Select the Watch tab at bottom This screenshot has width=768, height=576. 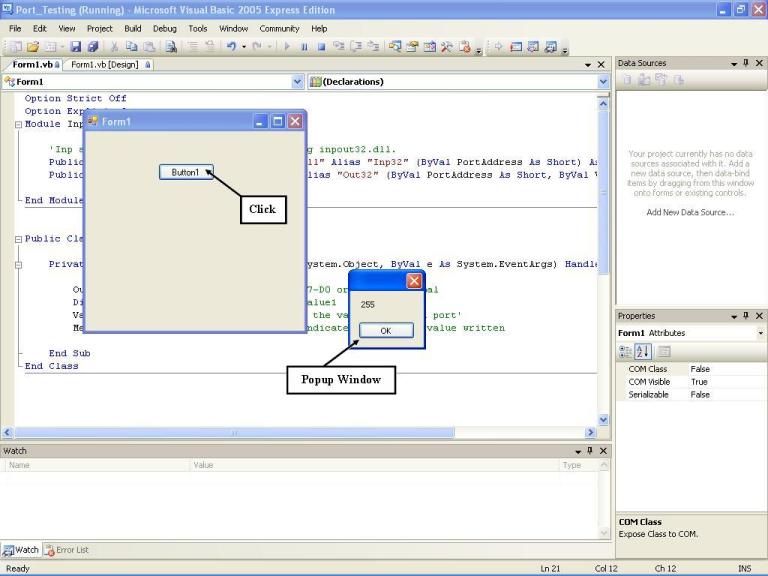click(21, 550)
